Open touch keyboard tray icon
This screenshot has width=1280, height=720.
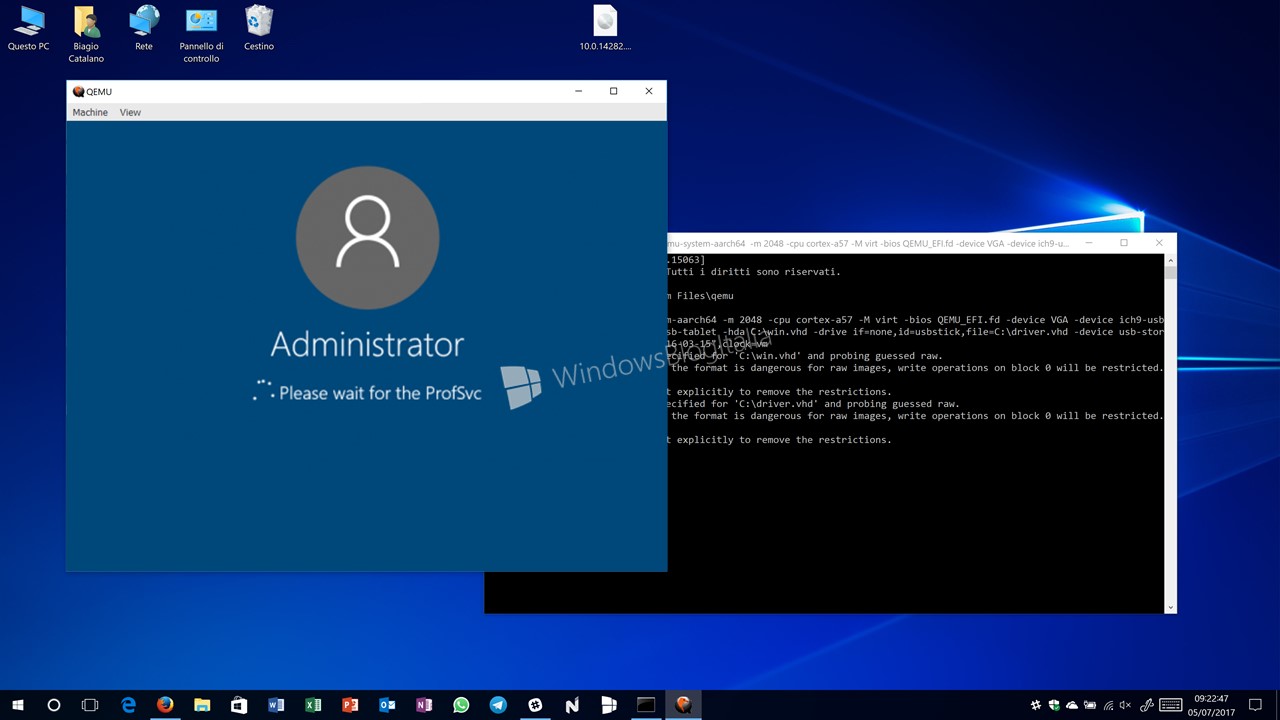1171,705
